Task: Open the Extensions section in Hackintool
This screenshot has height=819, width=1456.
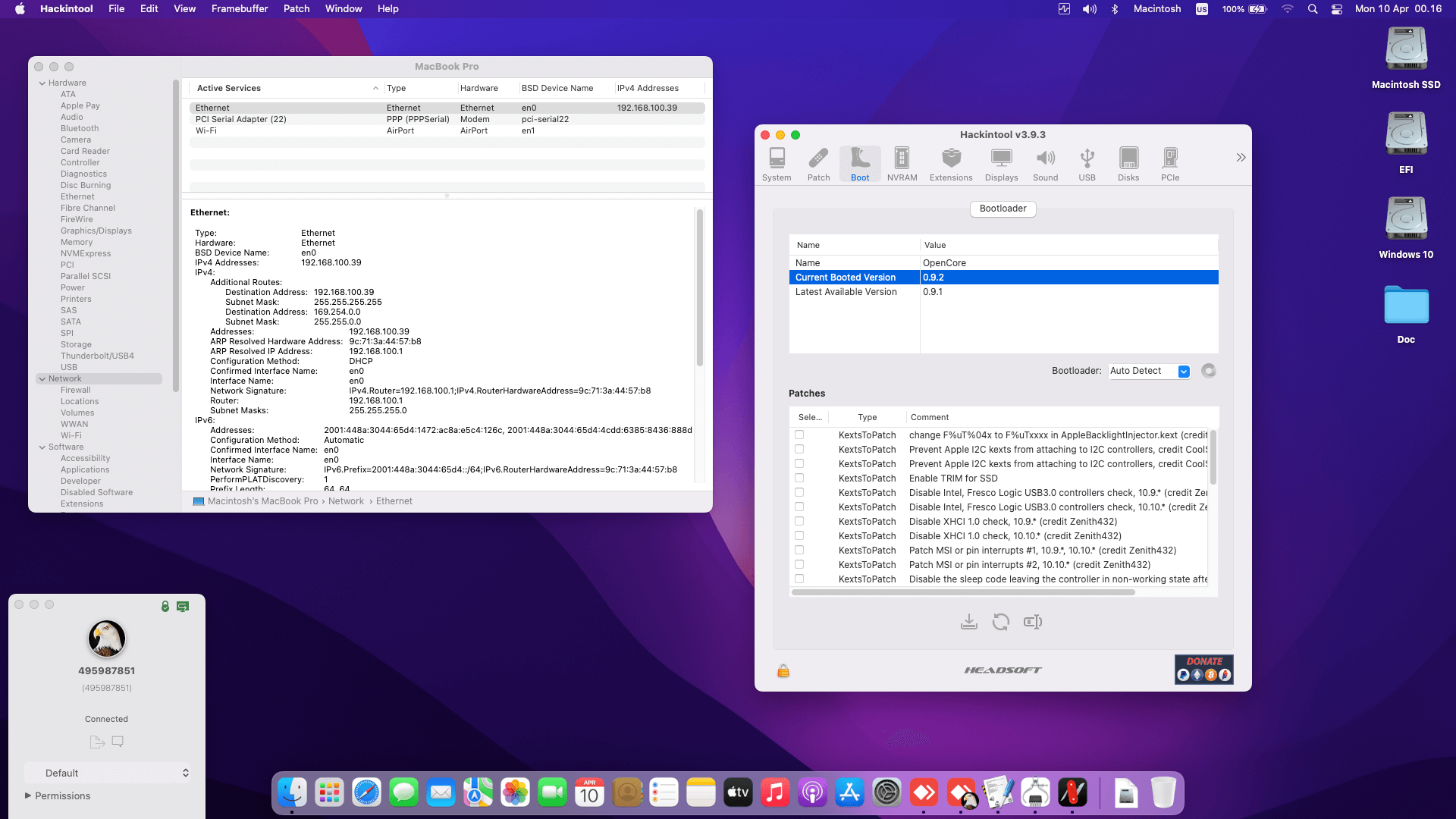Action: (x=951, y=164)
